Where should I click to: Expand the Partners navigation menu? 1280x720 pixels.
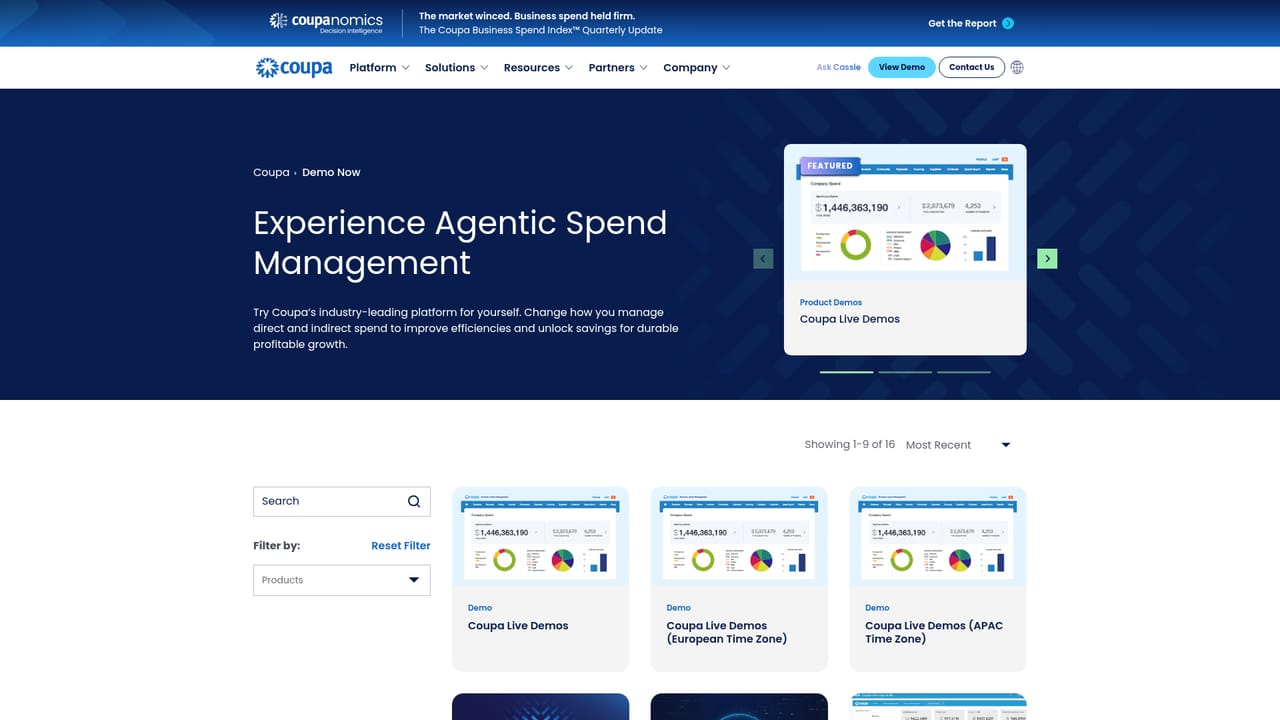tap(618, 68)
